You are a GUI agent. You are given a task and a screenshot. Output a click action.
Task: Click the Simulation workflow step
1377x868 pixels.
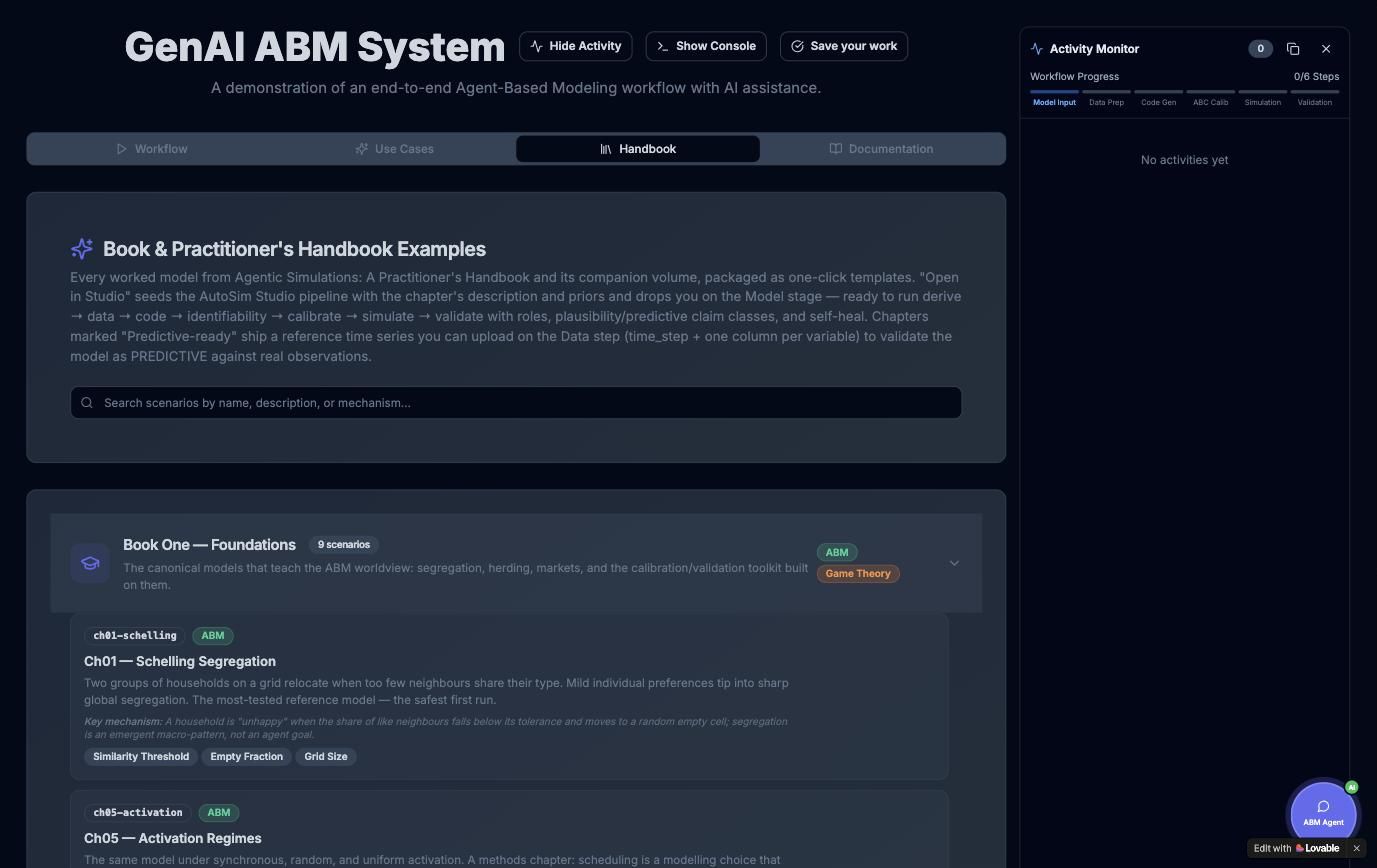coord(1262,99)
